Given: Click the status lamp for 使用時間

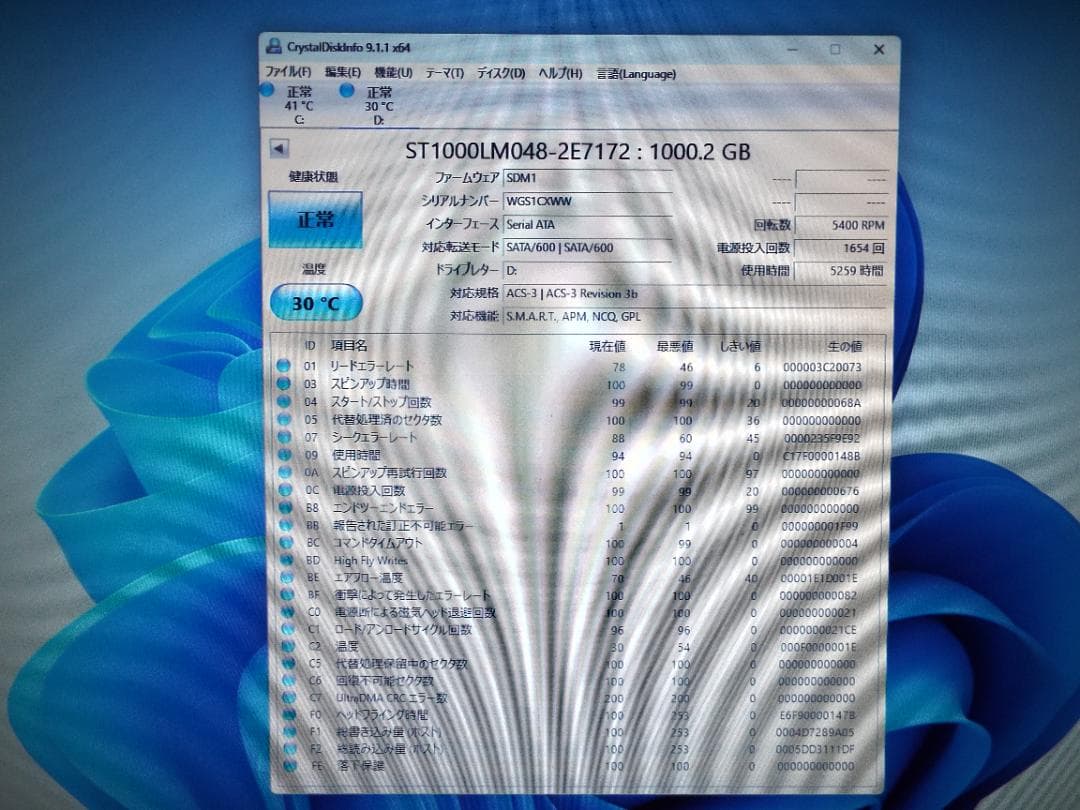Looking at the screenshot, I should tap(283, 455).
